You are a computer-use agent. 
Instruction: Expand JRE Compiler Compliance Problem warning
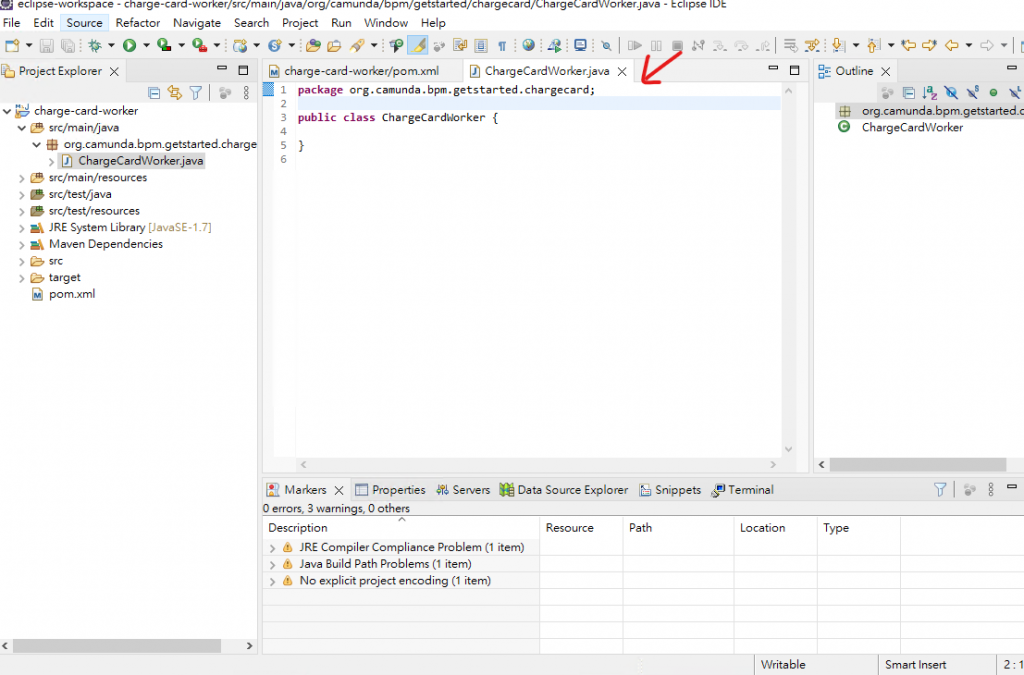click(272, 548)
